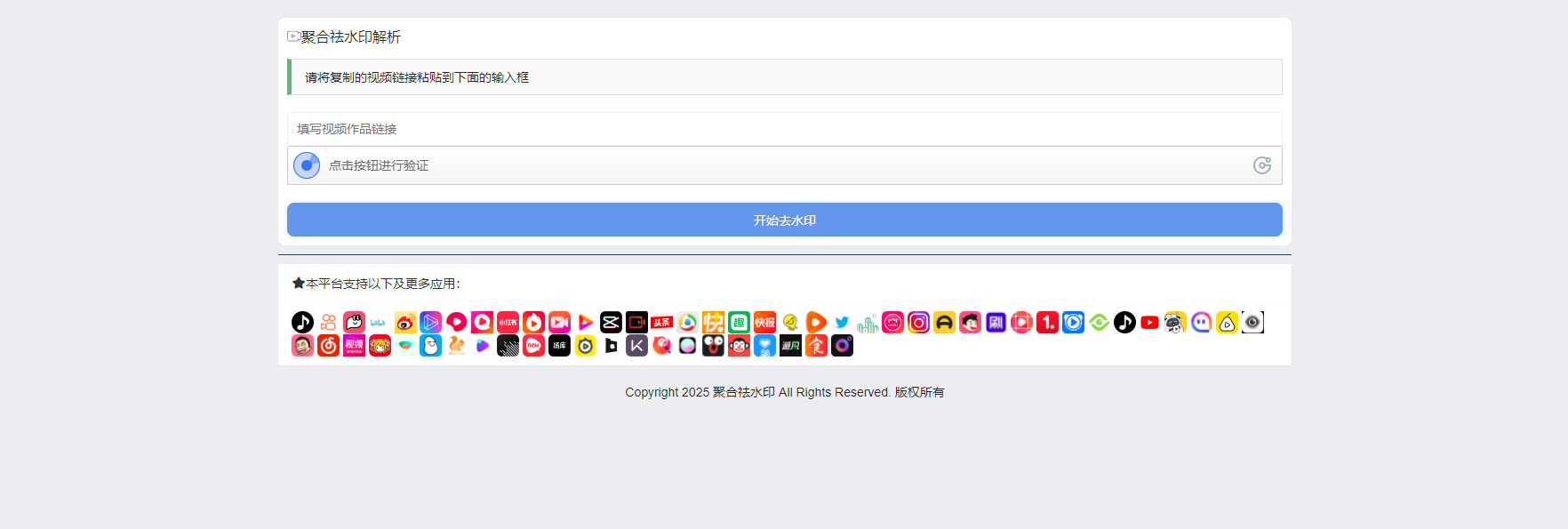The width and height of the screenshot is (1568, 529).
Task: Click the 点击按钮进行验证 verification bar
Action: (782, 165)
